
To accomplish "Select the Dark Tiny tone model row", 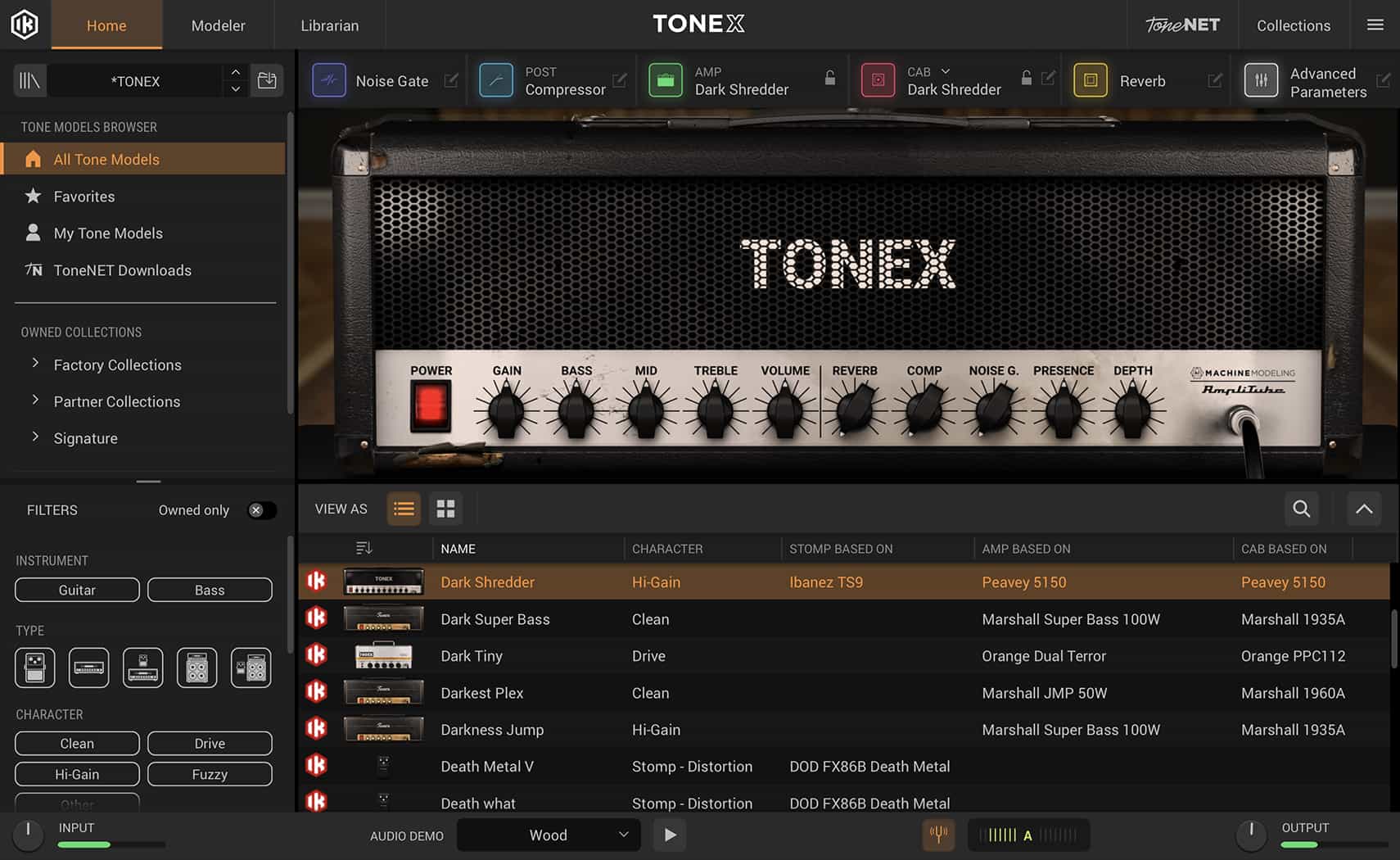I will (844, 655).
